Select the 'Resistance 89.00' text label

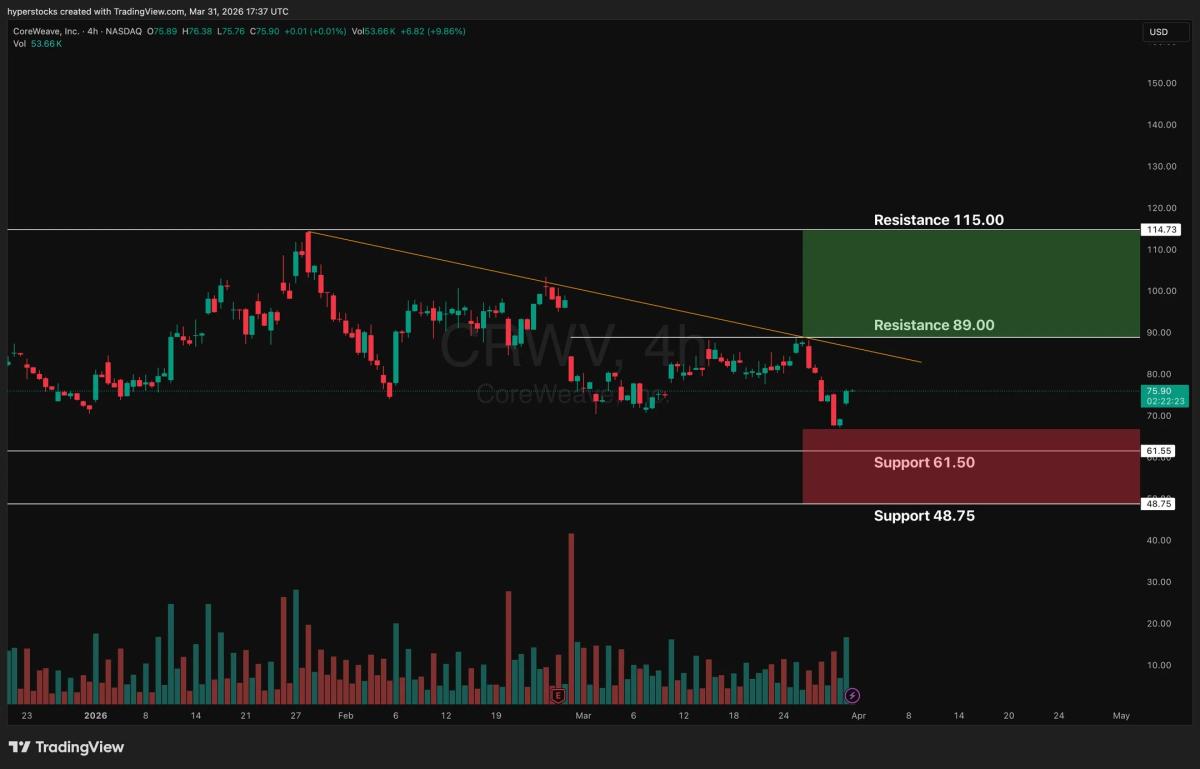933,325
